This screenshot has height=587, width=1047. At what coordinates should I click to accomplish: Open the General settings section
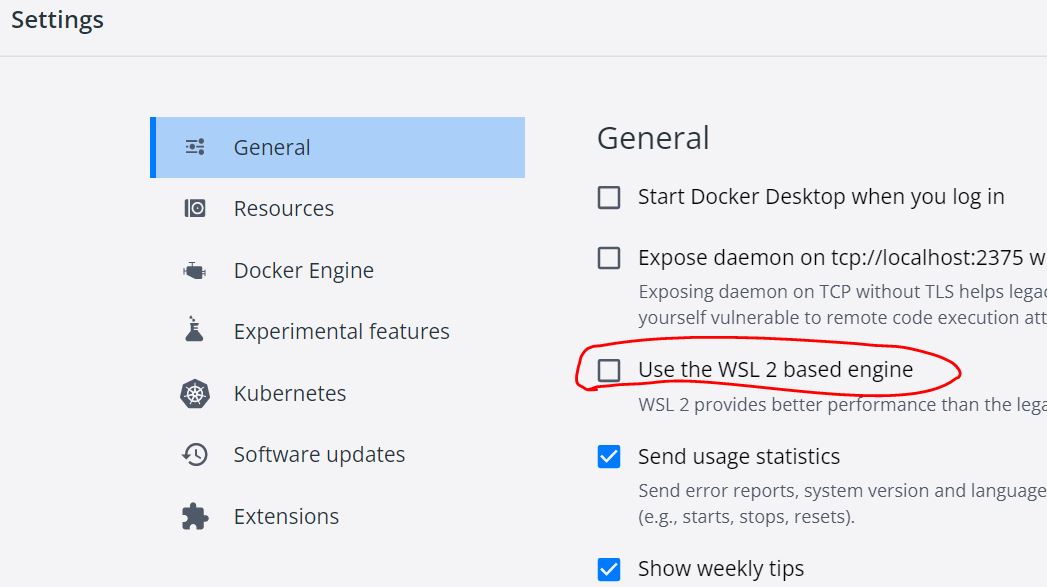click(x=272, y=147)
